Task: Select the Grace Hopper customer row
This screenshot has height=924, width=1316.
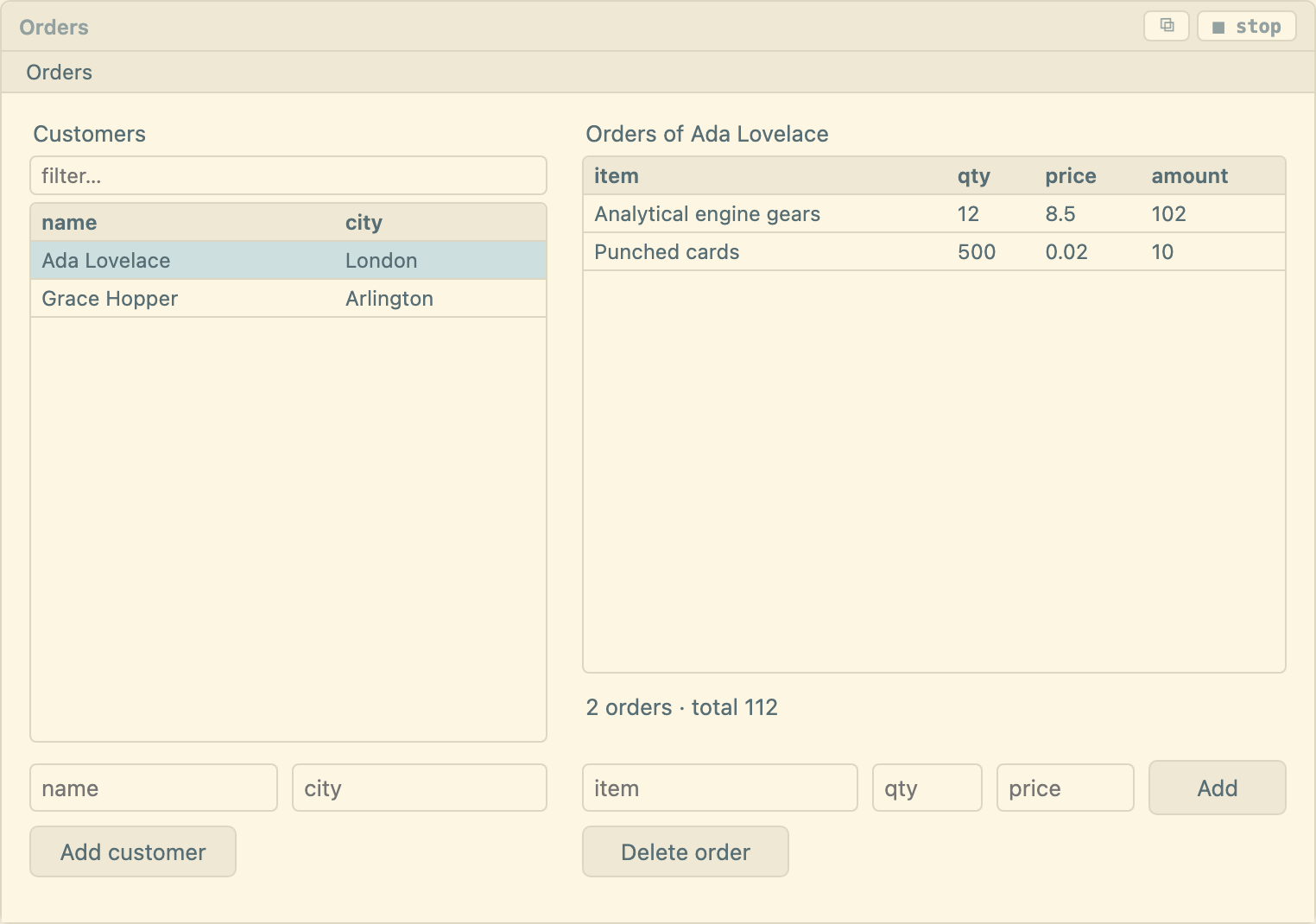Action: coord(288,298)
